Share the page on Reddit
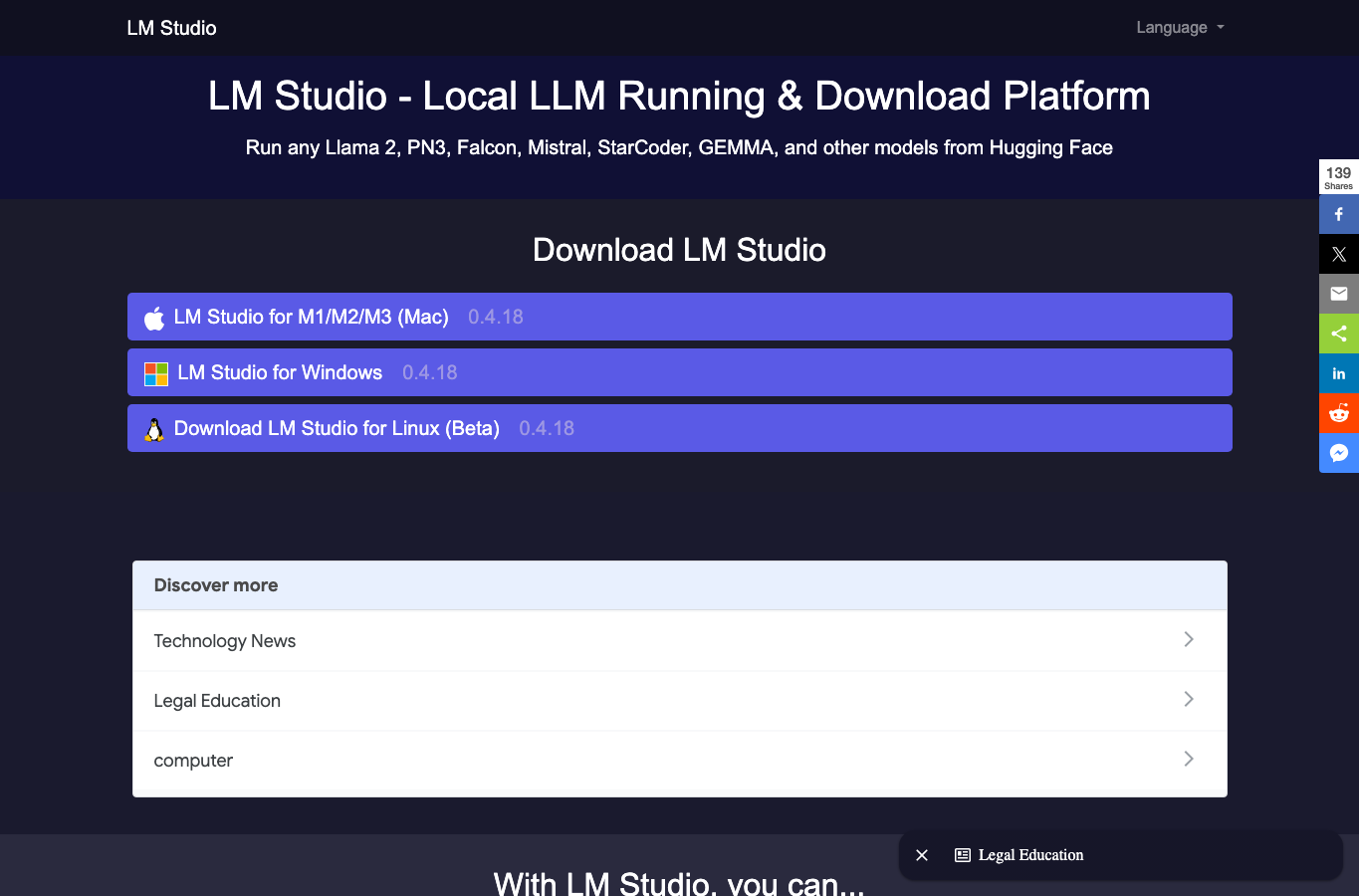 [x=1339, y=413]
